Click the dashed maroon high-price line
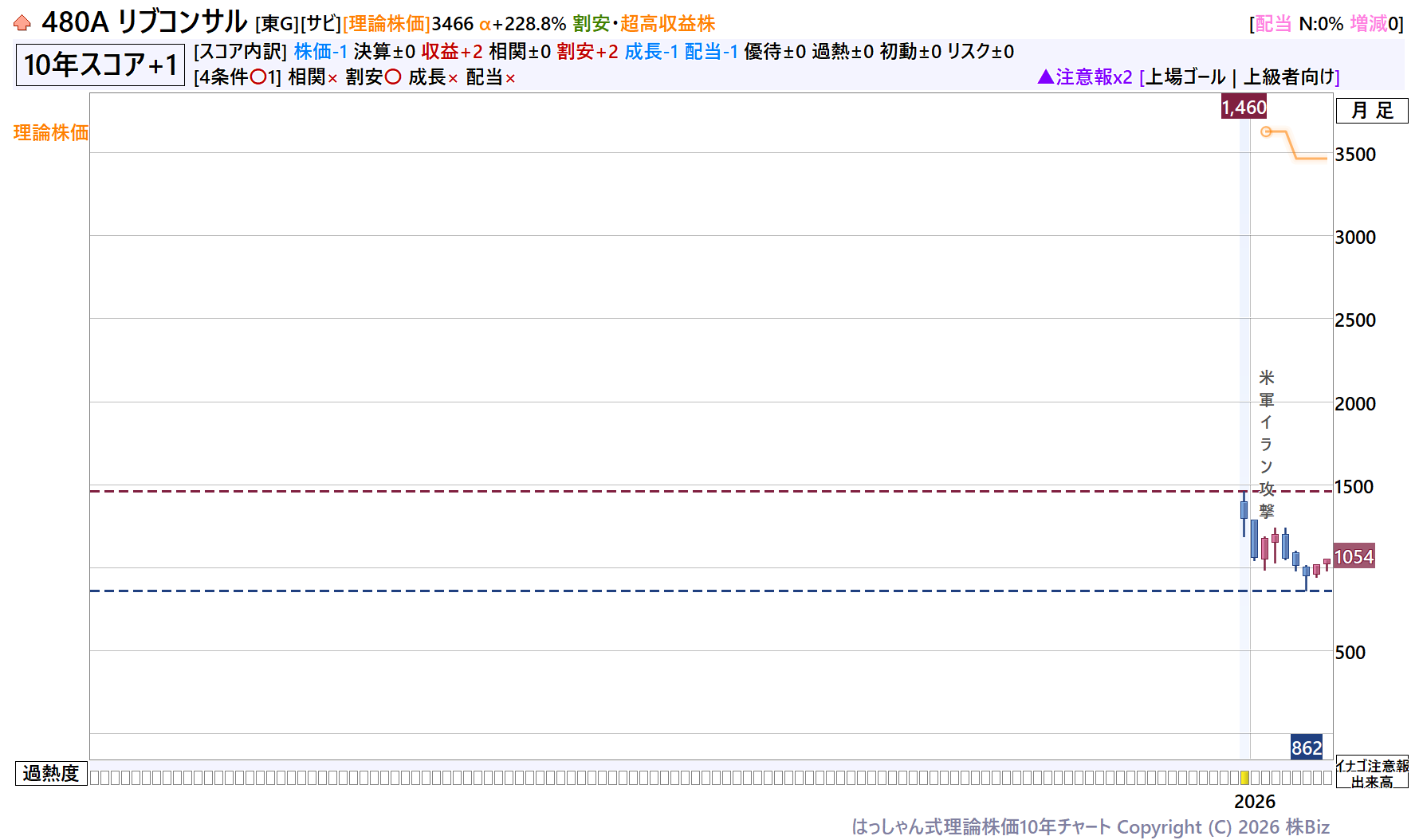The width and height of the screenshot is (1419, 840). pyautogui.click(x=711, y=491)
